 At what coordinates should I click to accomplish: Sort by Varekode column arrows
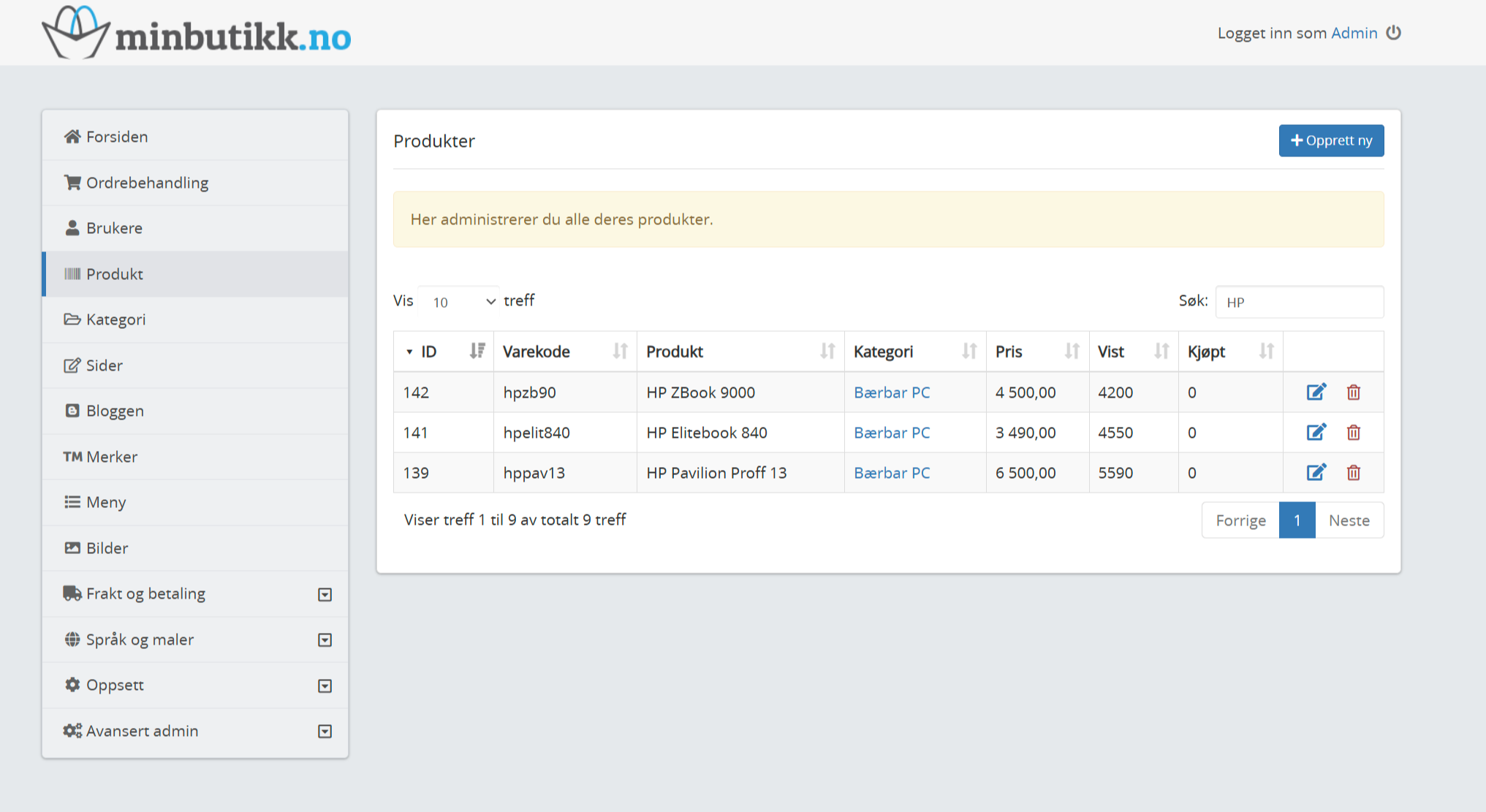(x=620, y=352)
